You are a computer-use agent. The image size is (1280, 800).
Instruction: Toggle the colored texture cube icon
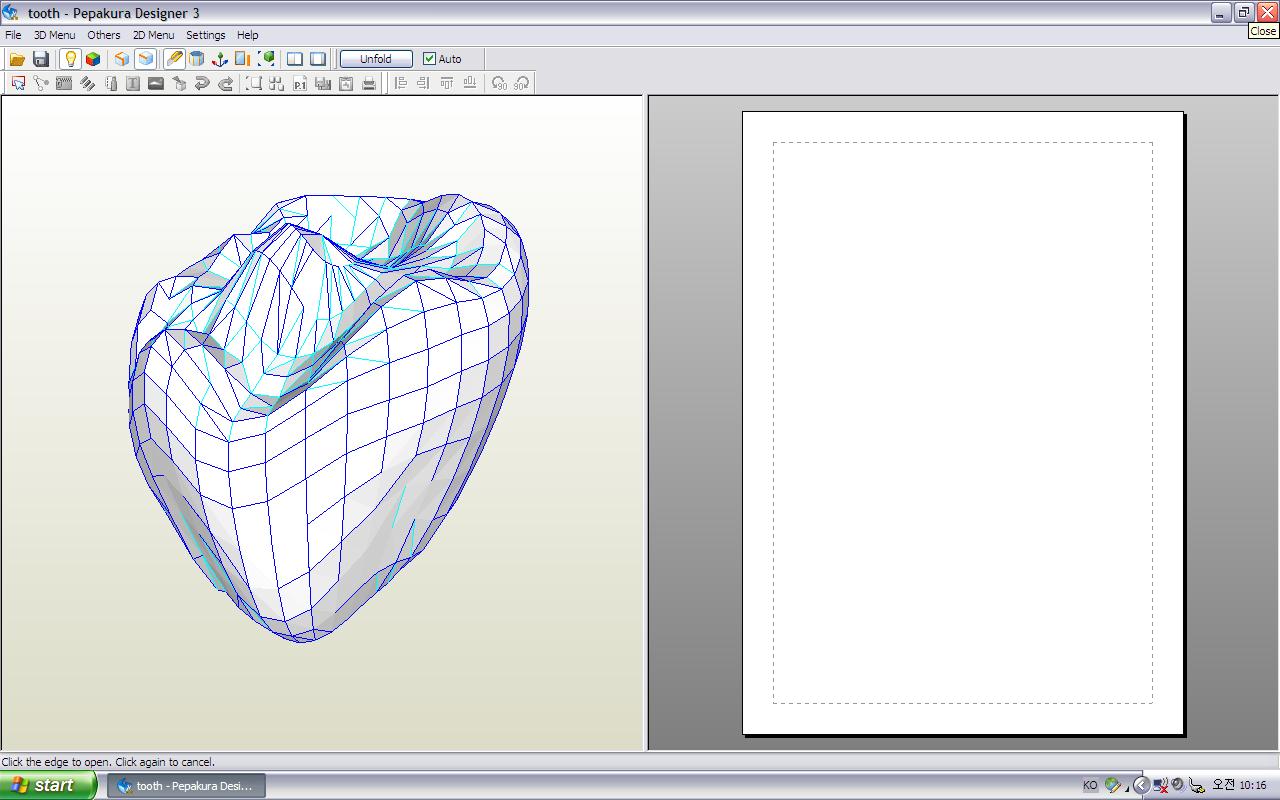93,59
